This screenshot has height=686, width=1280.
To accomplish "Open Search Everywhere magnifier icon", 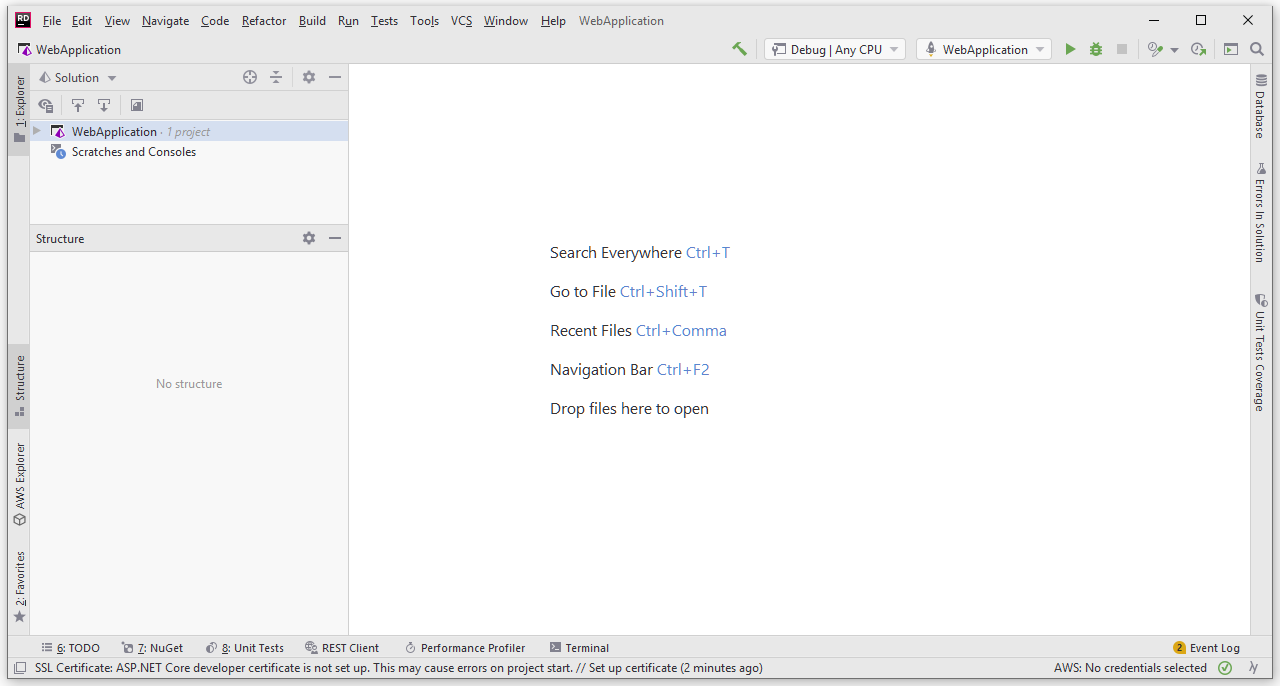I will click(x=1257, y=49).
